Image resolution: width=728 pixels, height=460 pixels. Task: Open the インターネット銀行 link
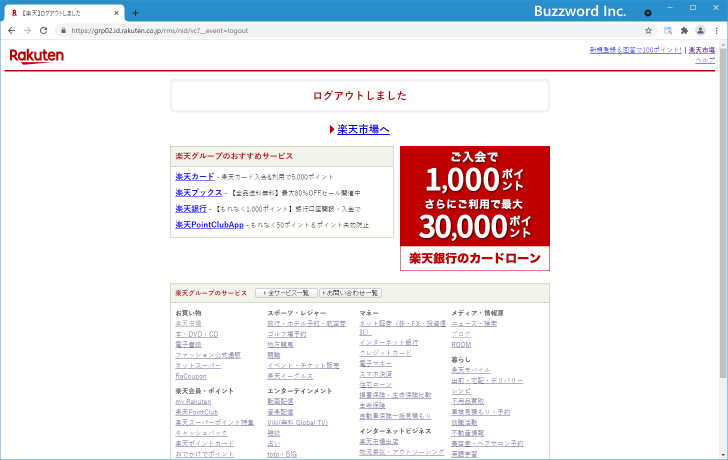(x=389, y=343)
